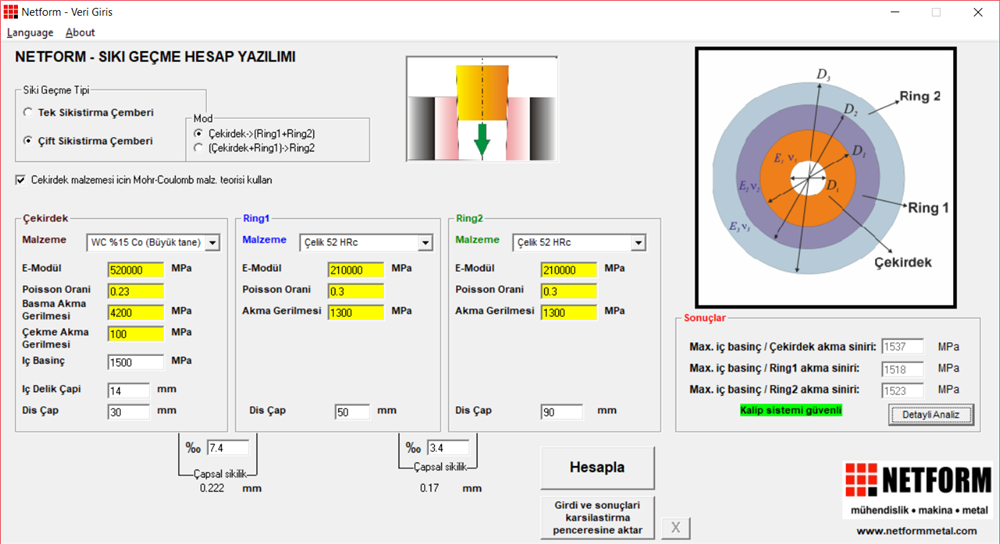Click the concentric rings diagram

click(x=825, y=178)
